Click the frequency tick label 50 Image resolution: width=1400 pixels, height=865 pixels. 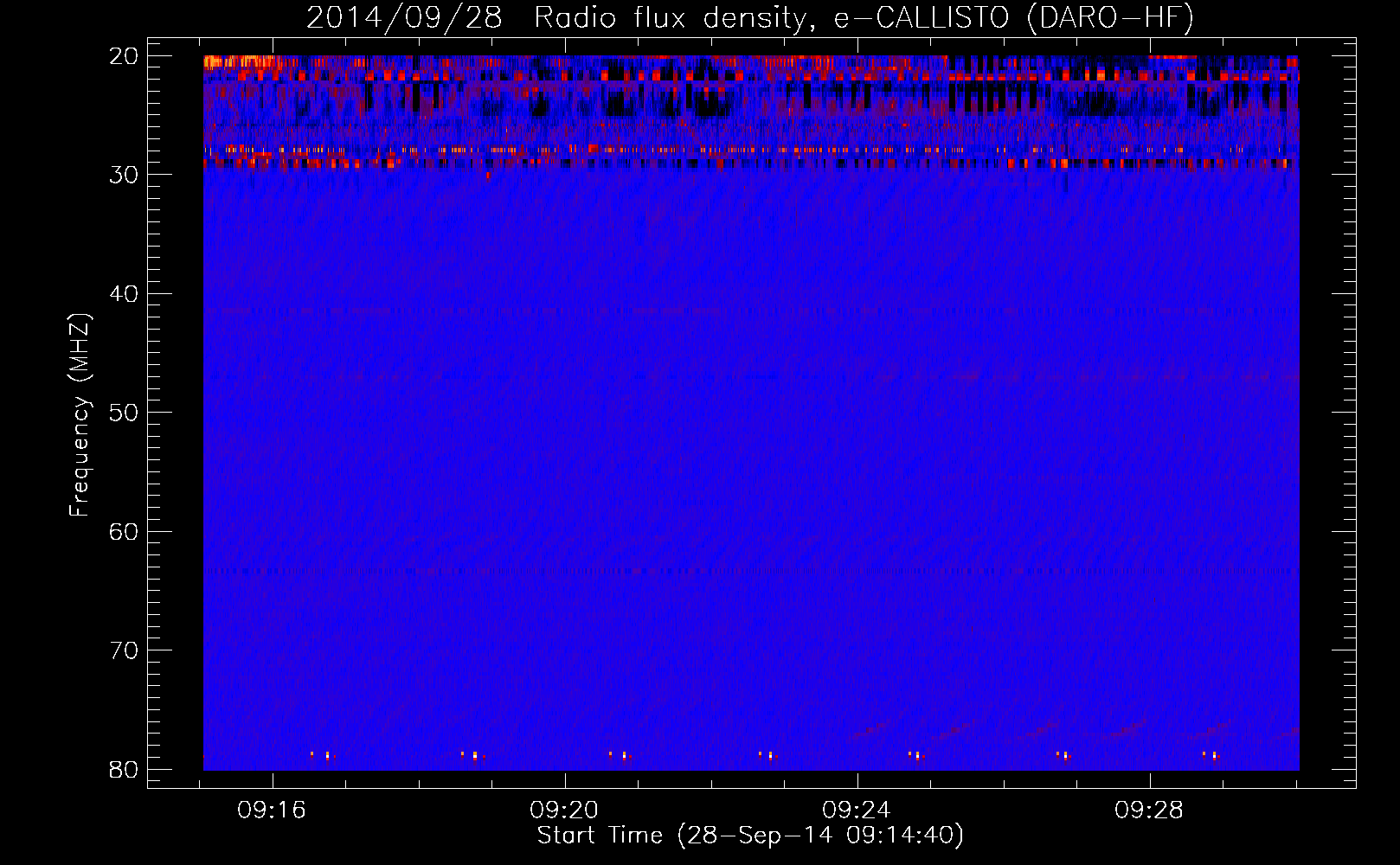(125, 413)
